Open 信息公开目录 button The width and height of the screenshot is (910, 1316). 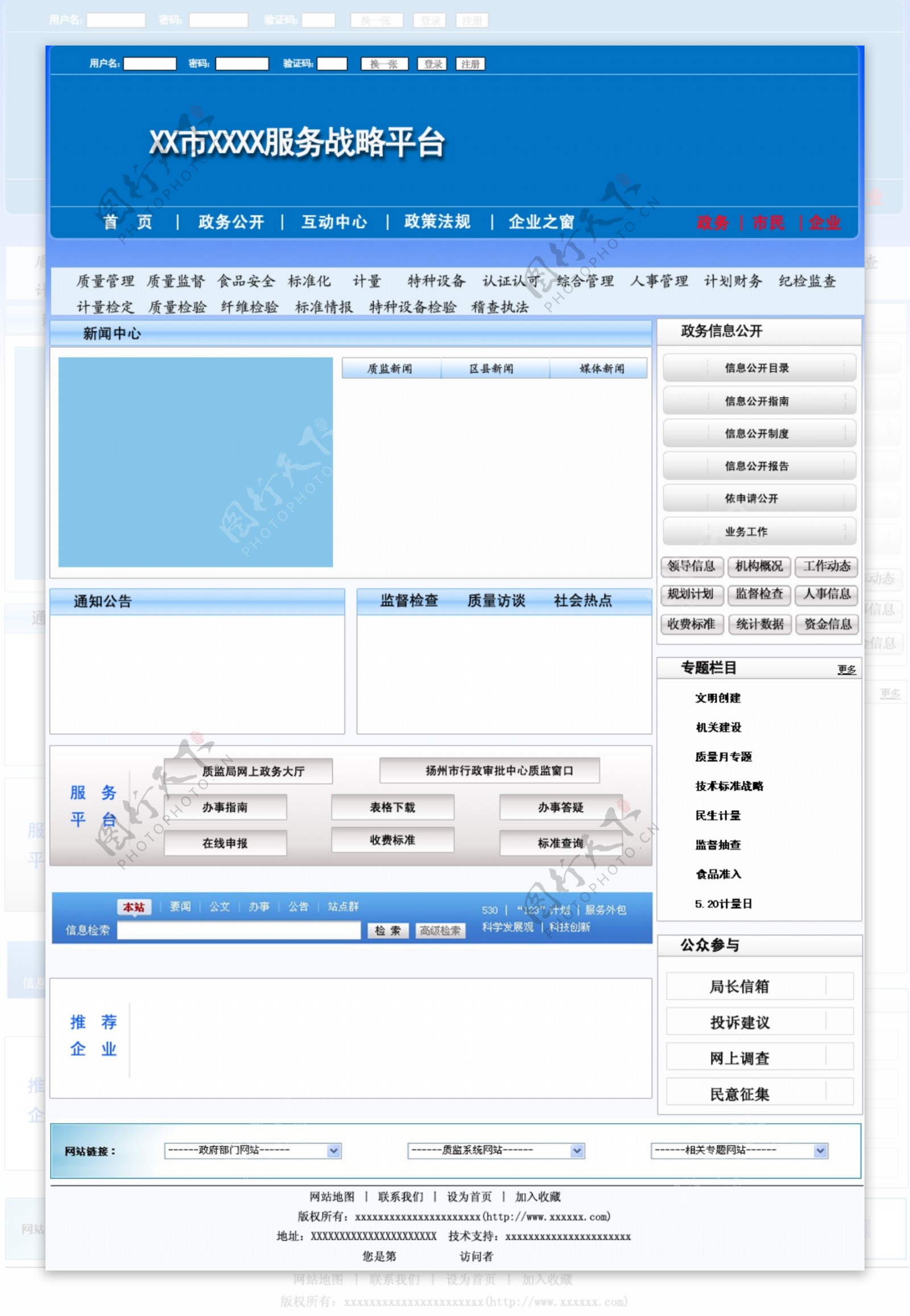[759, 368]
